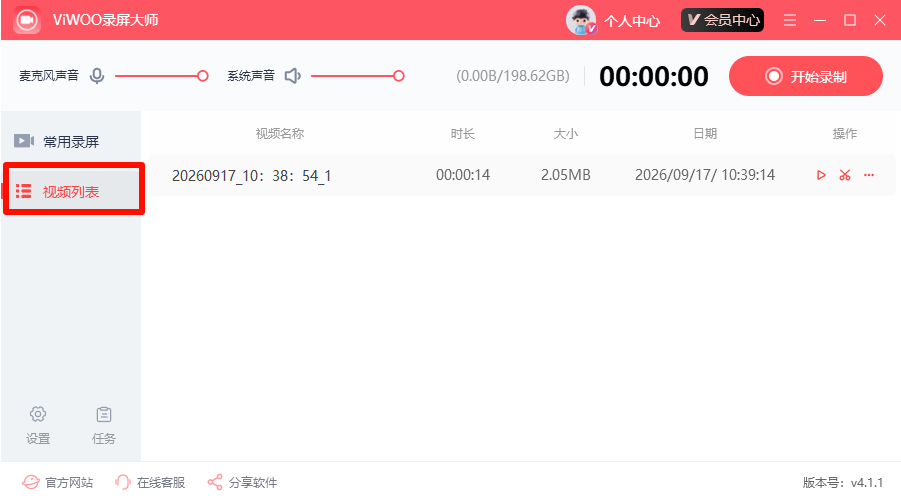Switch to 常用录屏 tab
The width and height of the screenshot is (901, 503).
tap(71, 141)
